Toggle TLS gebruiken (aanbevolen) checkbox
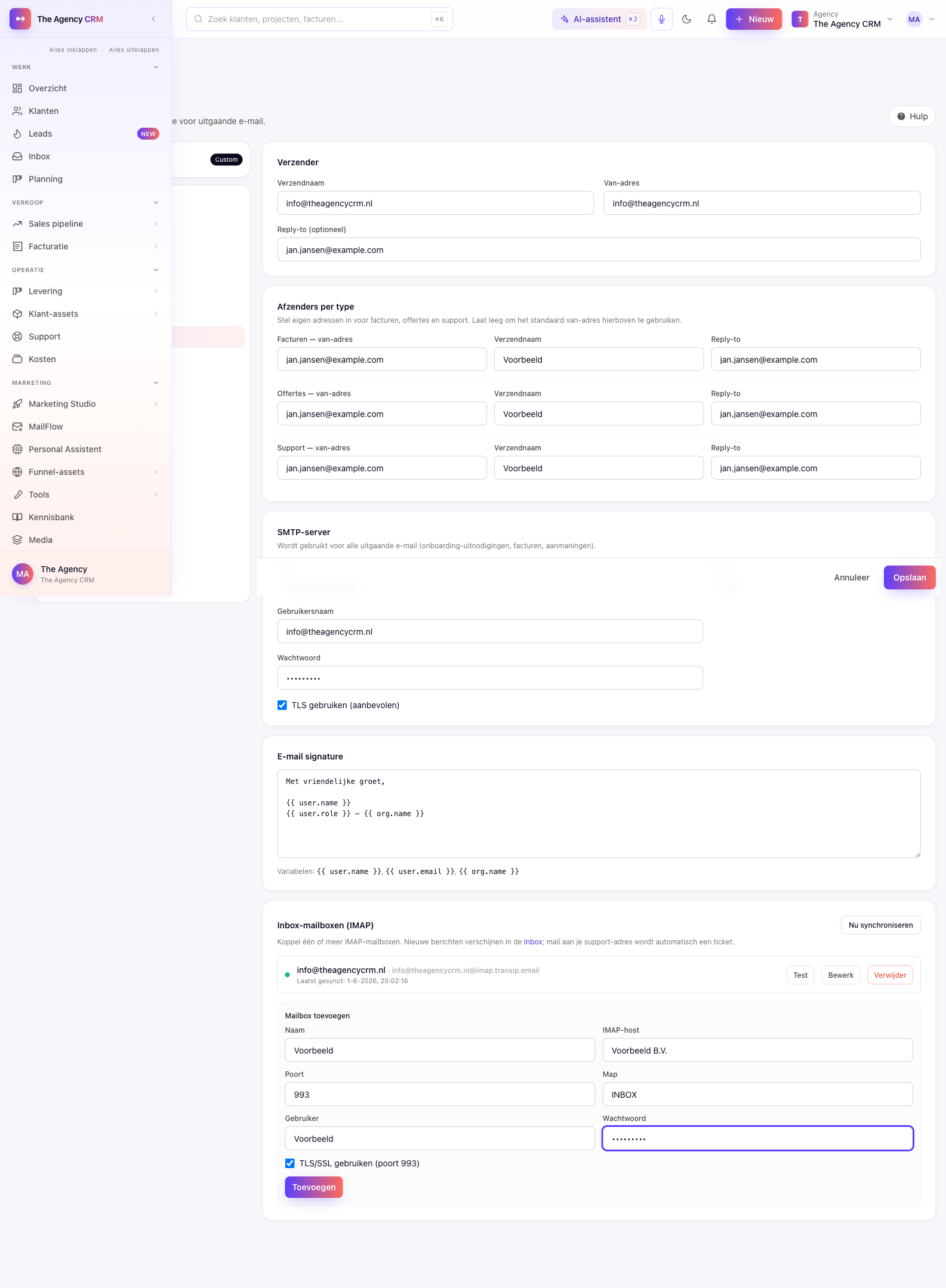The height and width of the screenshot is (1288, 946). [x=282, y=705]
